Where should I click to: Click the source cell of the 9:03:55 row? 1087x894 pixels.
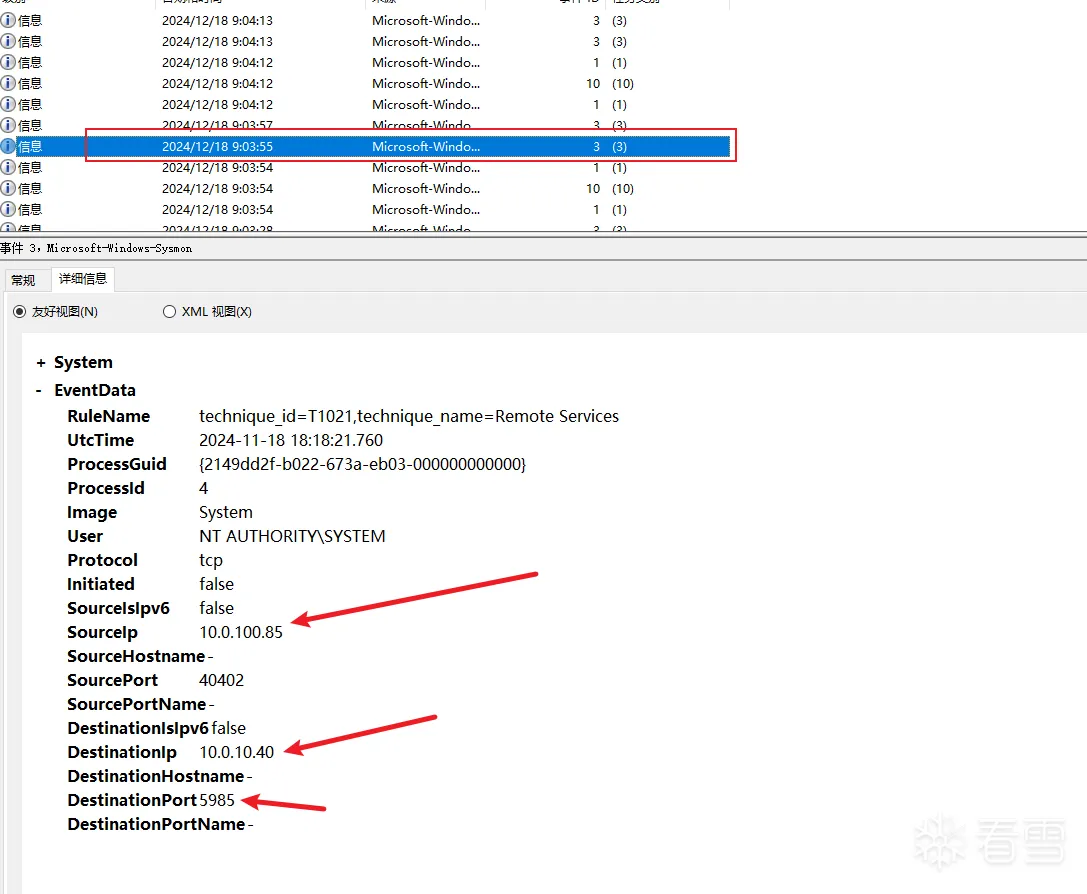[x=426, y=146]
